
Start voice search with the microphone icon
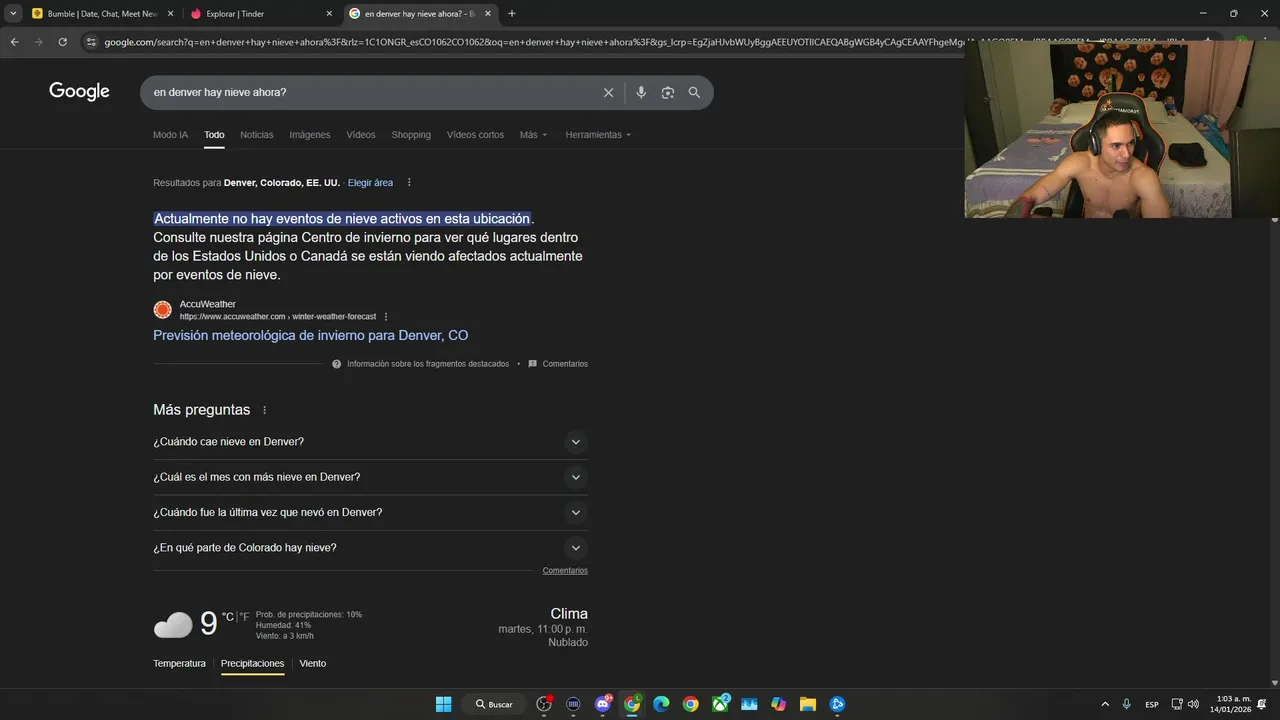641,92
